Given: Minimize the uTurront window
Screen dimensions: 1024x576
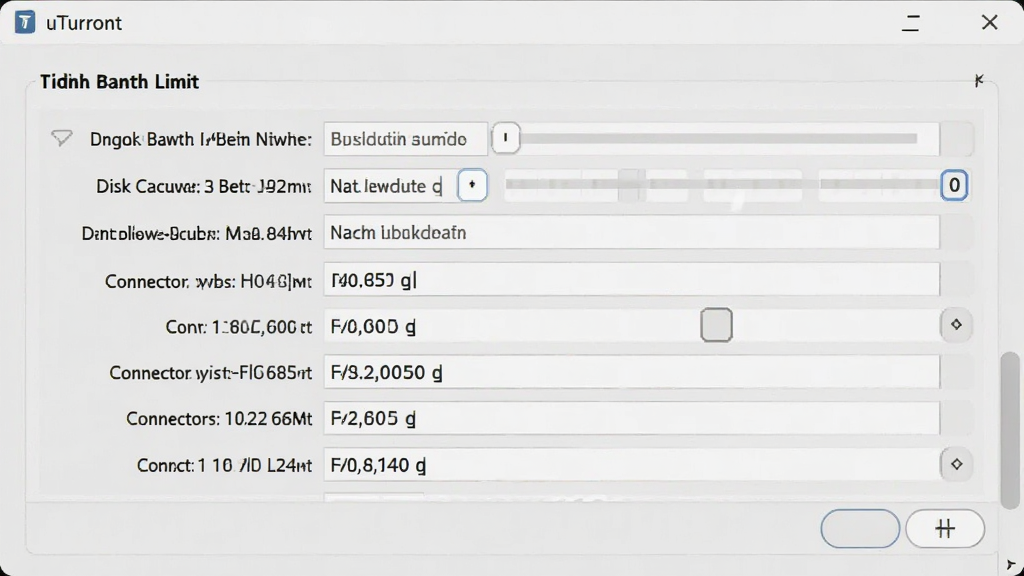Looking at the screenshot, I should [910, 23].
